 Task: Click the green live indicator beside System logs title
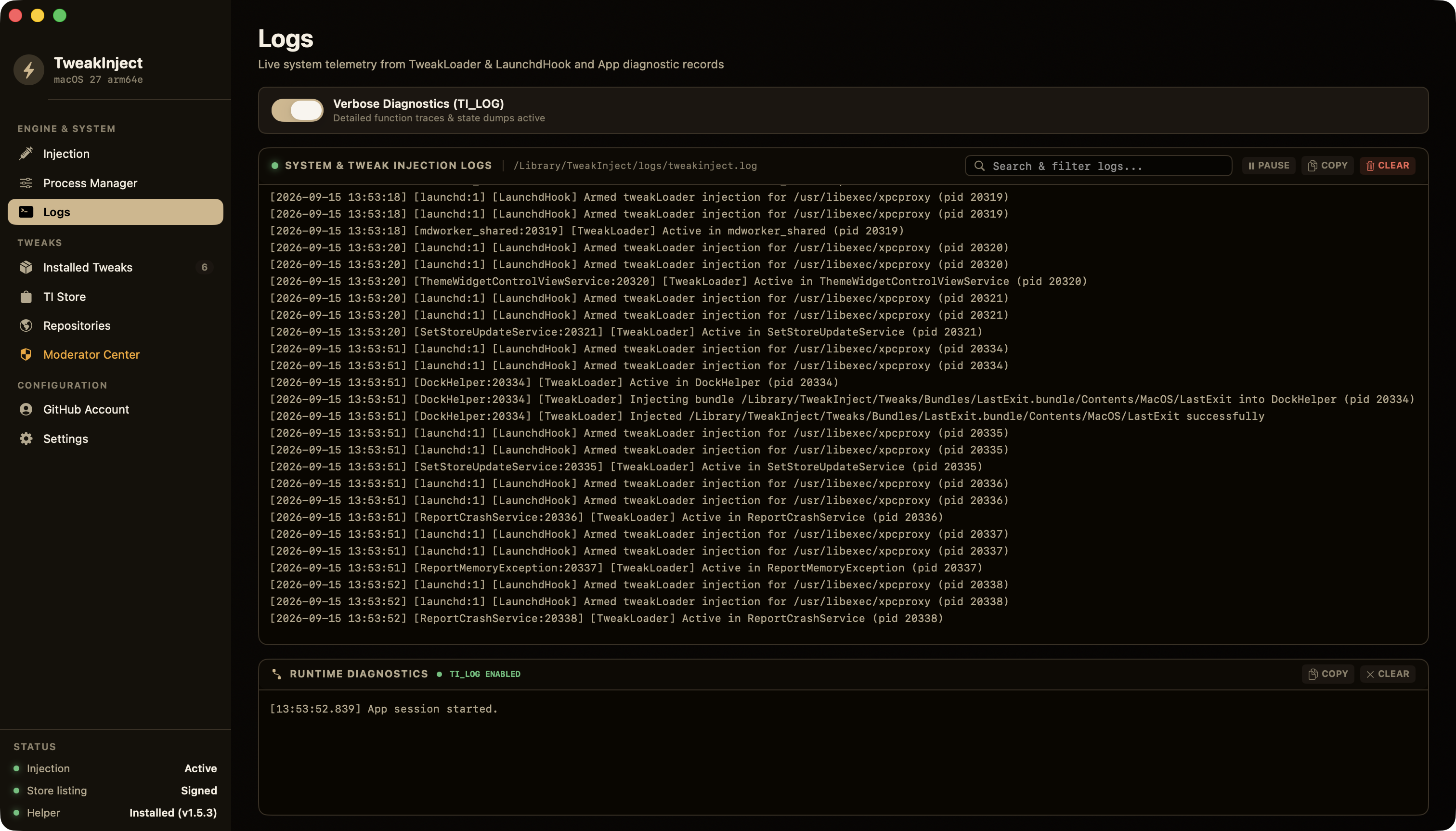[275, 166]
